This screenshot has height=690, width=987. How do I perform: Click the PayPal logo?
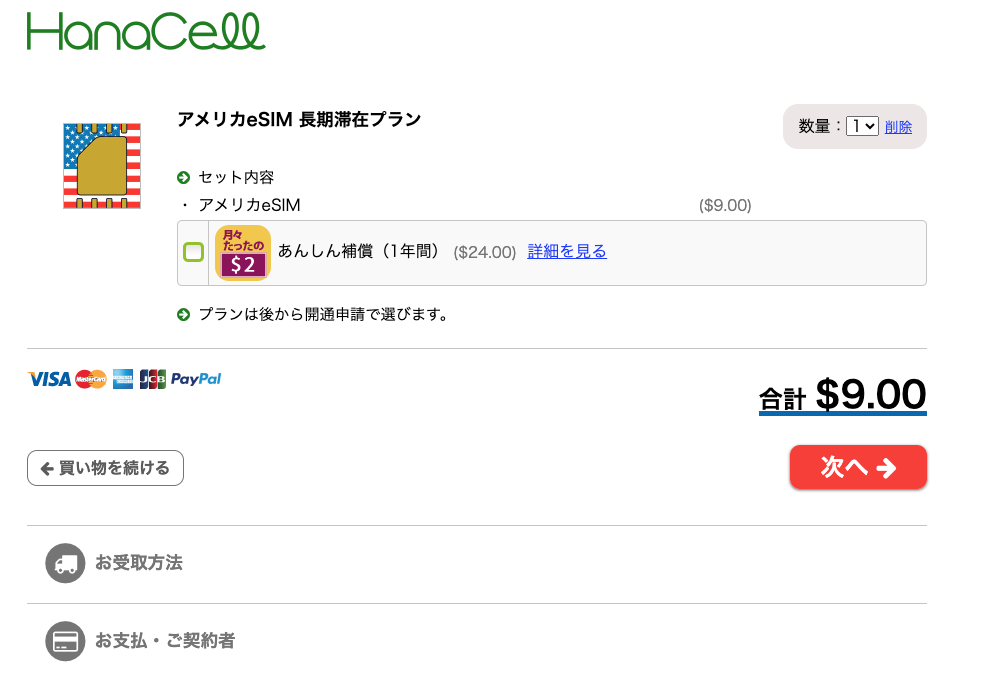196,379
